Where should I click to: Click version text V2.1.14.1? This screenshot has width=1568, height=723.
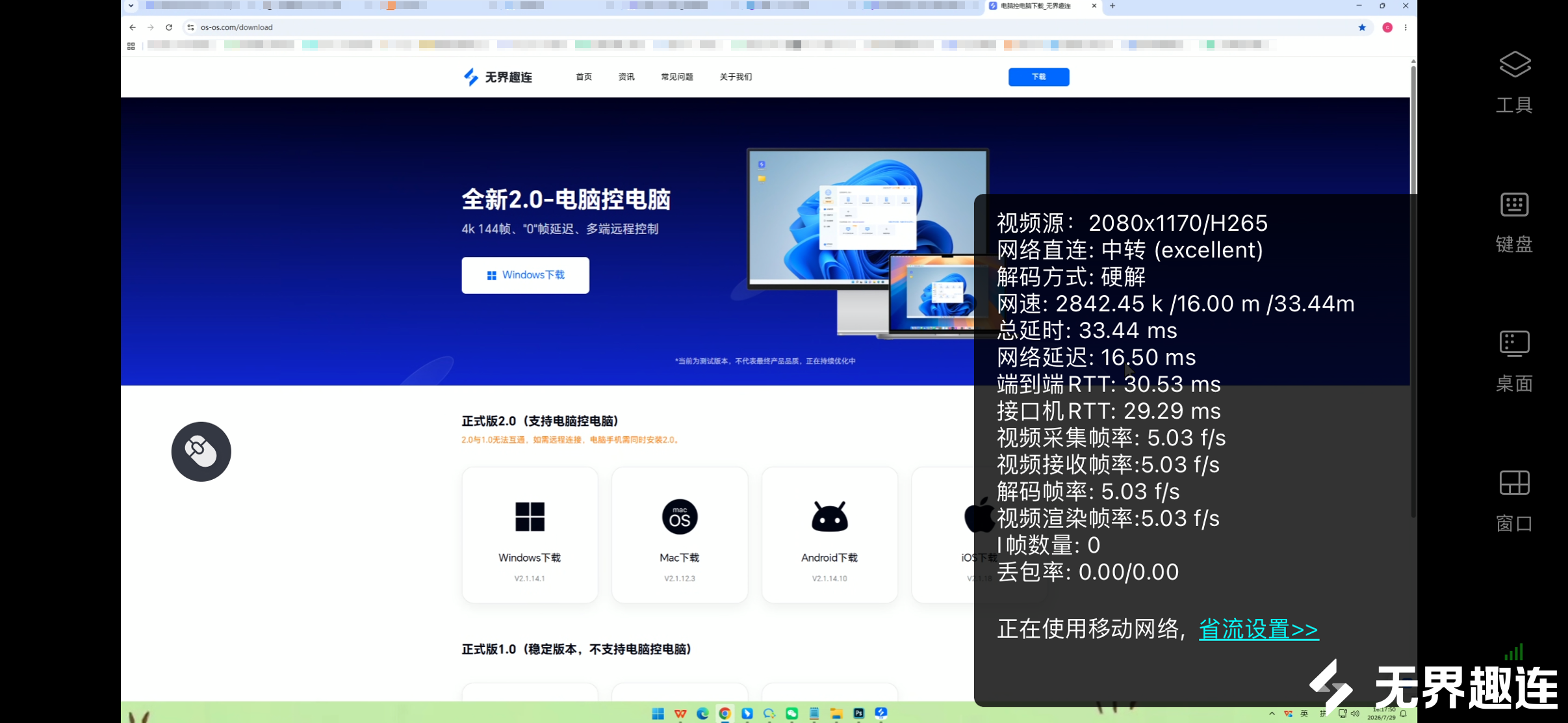[x=530, y=579]
